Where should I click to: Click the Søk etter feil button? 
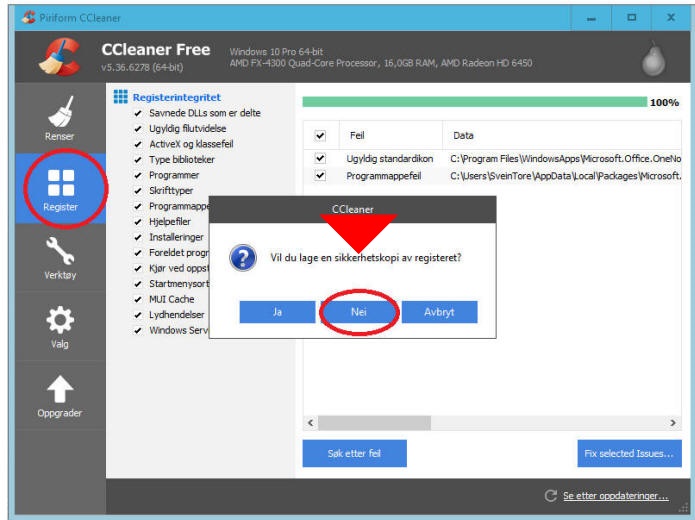(x=355, y=453)
